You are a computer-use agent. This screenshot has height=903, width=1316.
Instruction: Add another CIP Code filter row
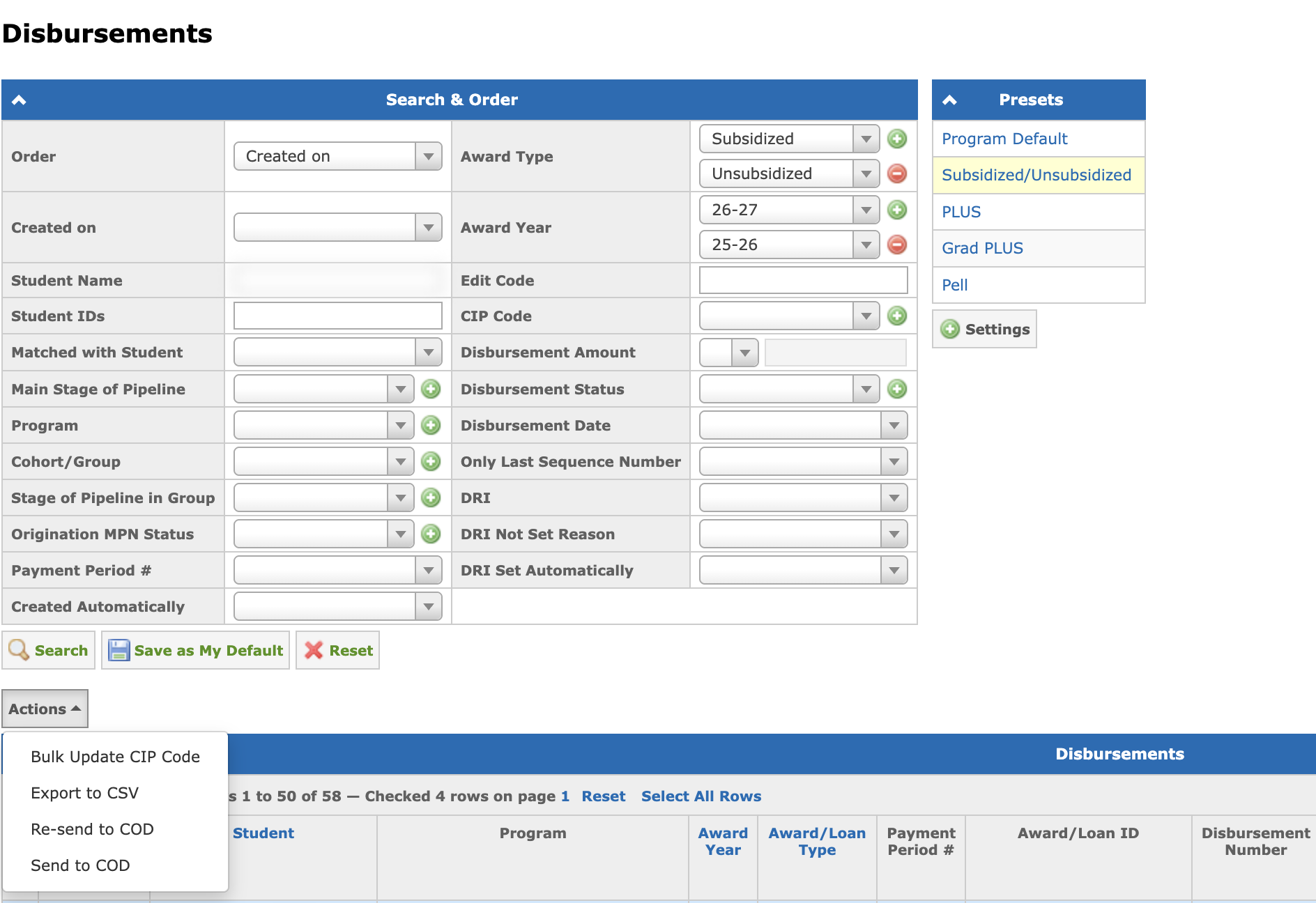(897, 316)
